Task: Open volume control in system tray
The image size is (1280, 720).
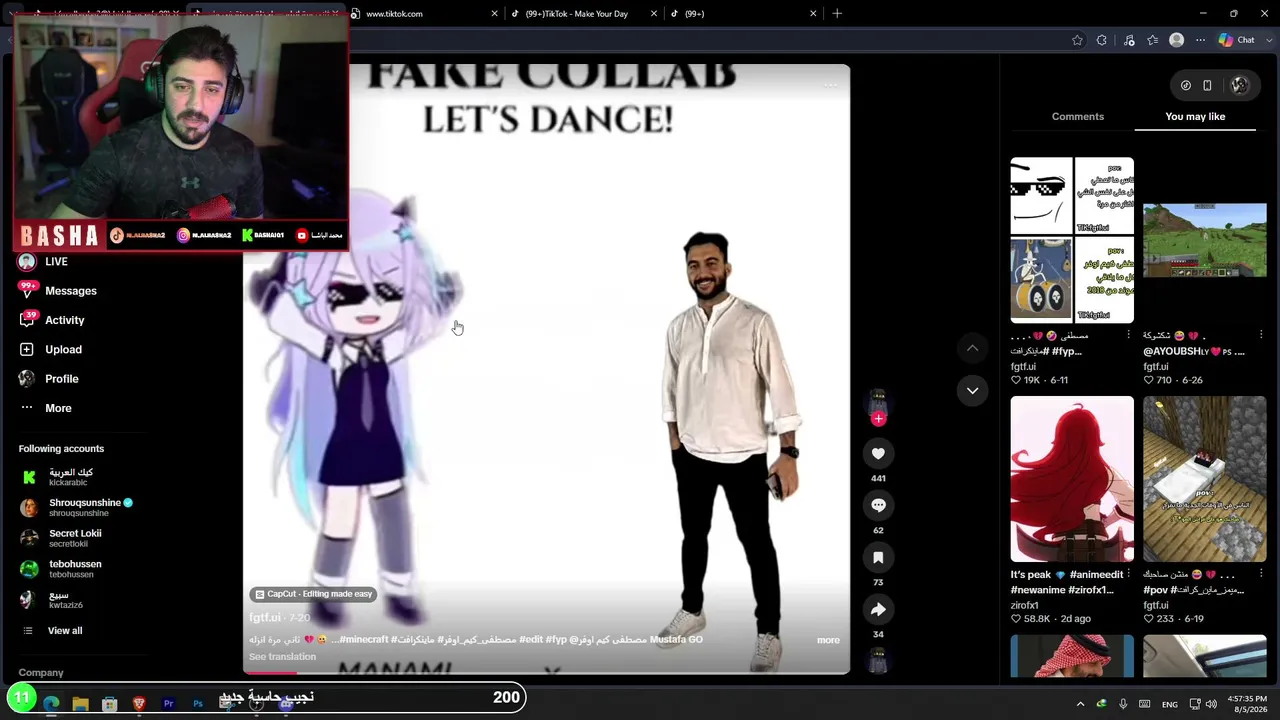Action: [x=1211, y=704]
